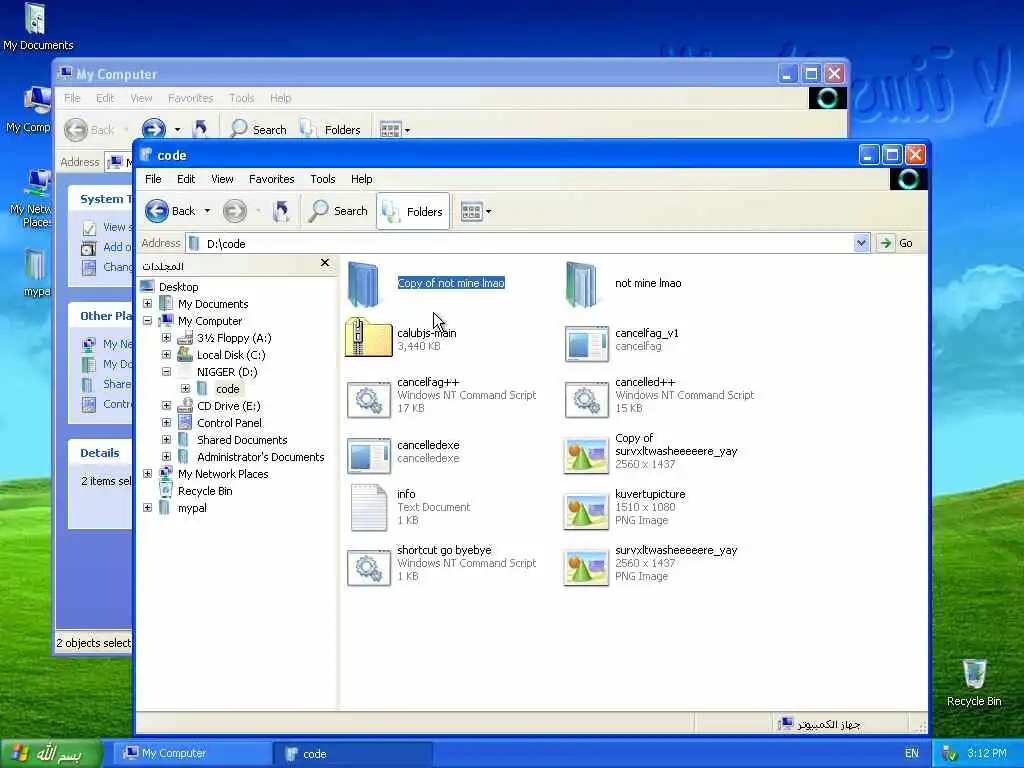Expand the CD Drive (E:) tree node
This screenshot has height=768, width=1024.
167,406
